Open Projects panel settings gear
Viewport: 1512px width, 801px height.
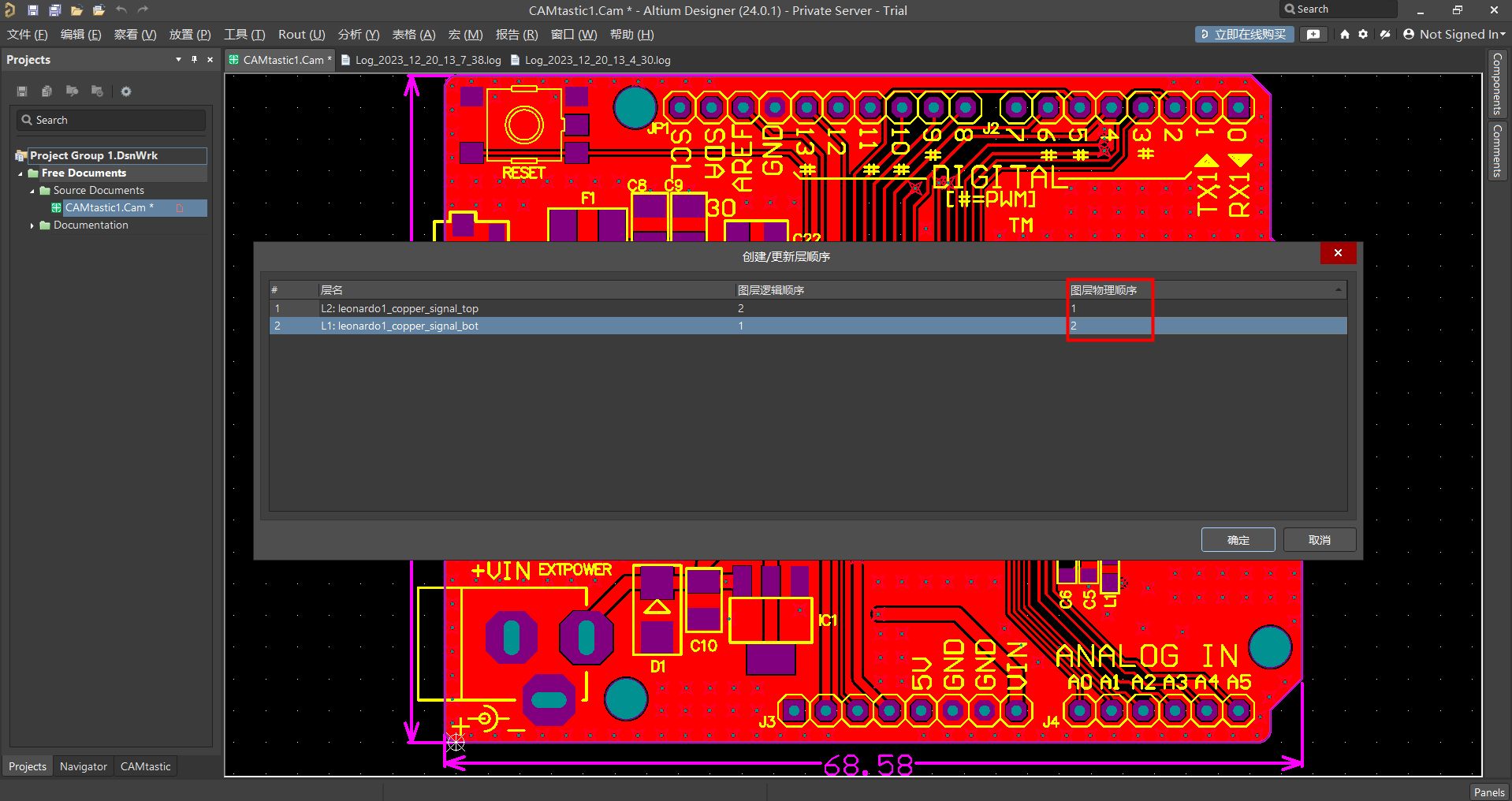(126, 91)
